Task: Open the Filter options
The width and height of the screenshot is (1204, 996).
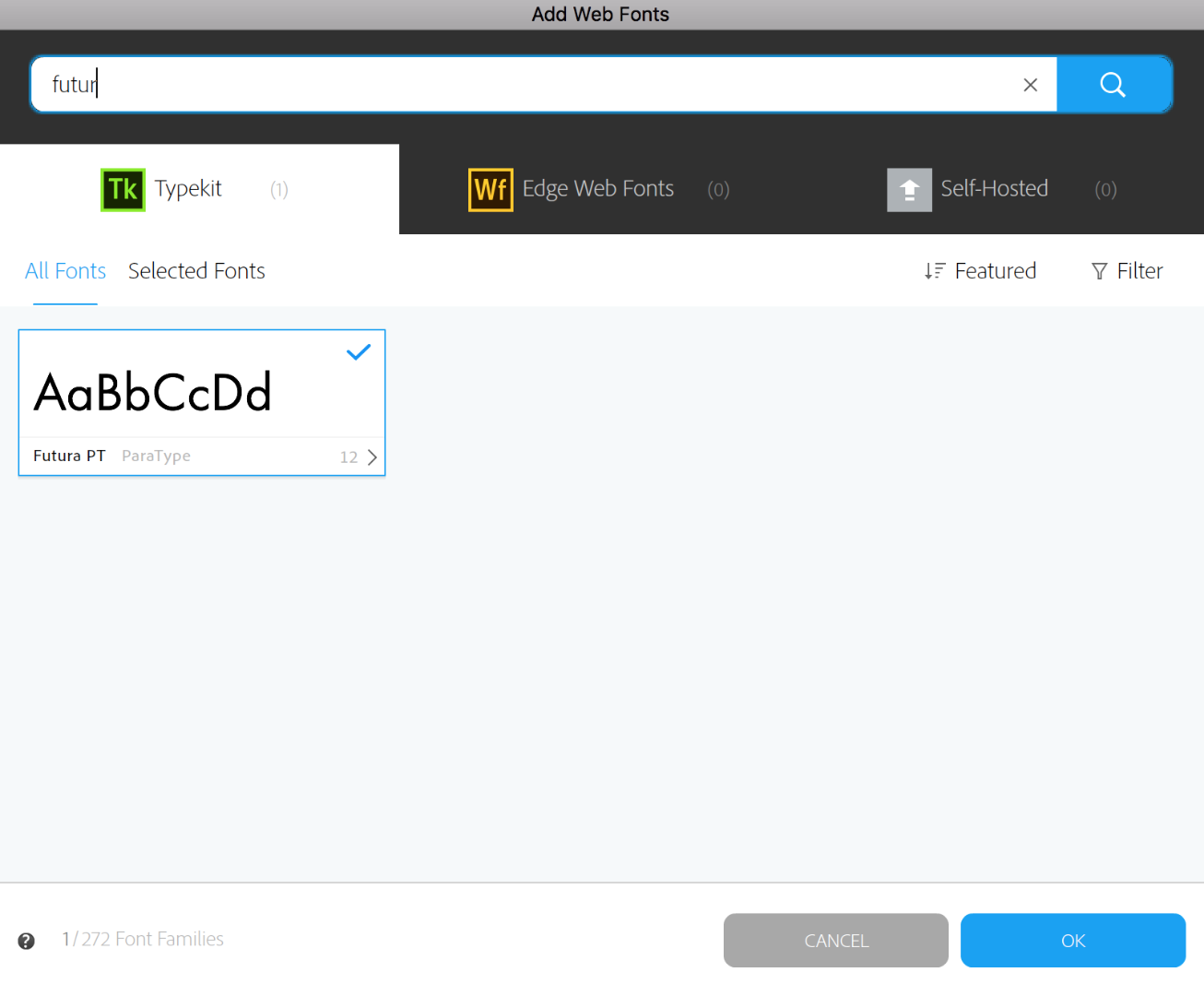Action: click(x=1127, y=271)
